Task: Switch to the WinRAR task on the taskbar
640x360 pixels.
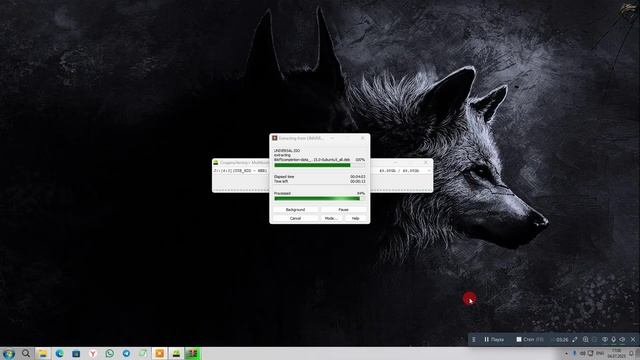Action: click(193, 353)
